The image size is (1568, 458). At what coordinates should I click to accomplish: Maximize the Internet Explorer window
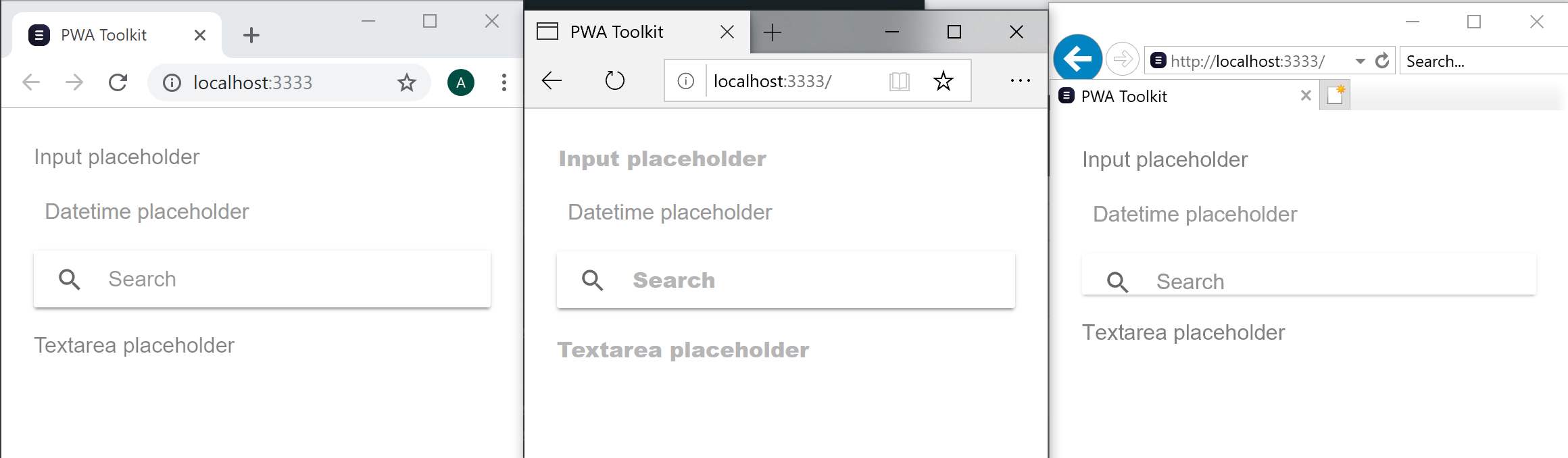[x=1474, y=22]
